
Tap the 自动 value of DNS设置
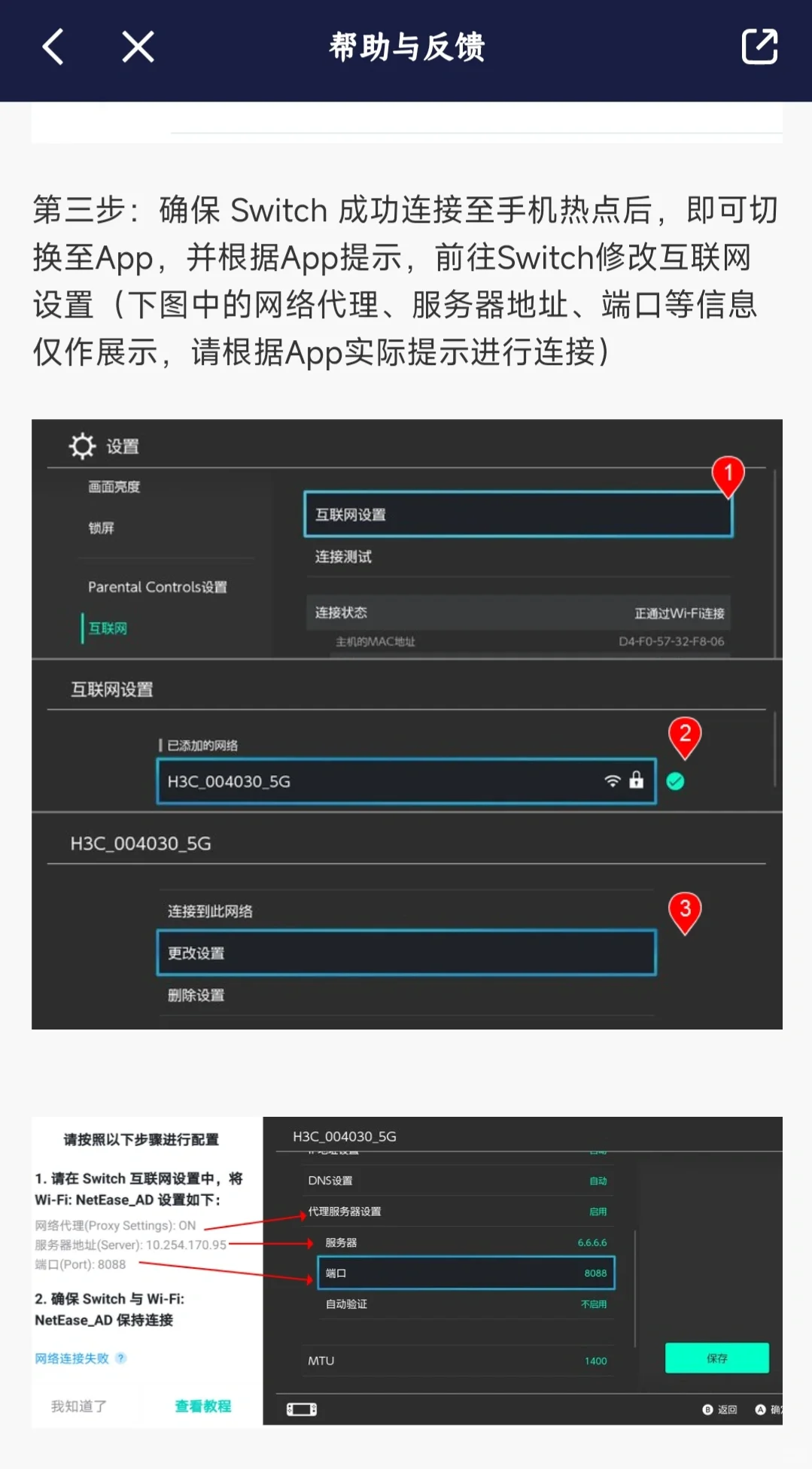(598, 1181)
